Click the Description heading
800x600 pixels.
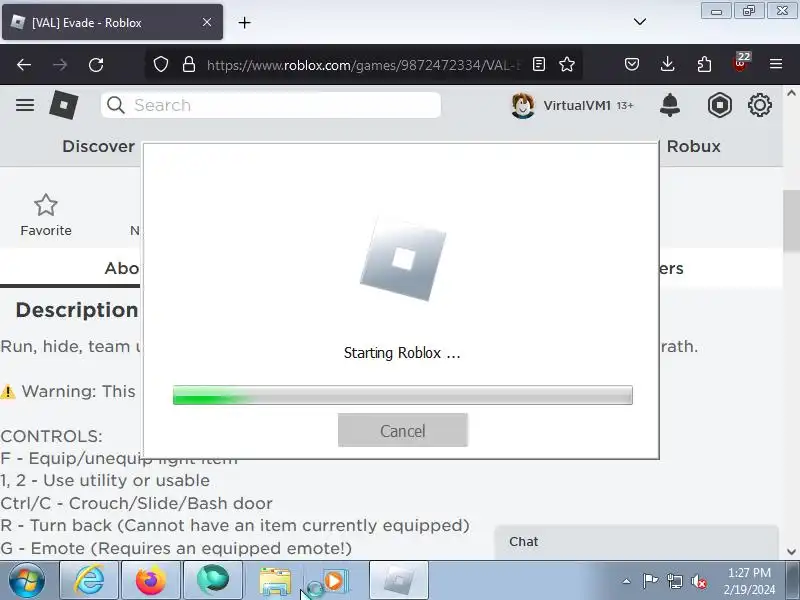[x=77, y=310]
